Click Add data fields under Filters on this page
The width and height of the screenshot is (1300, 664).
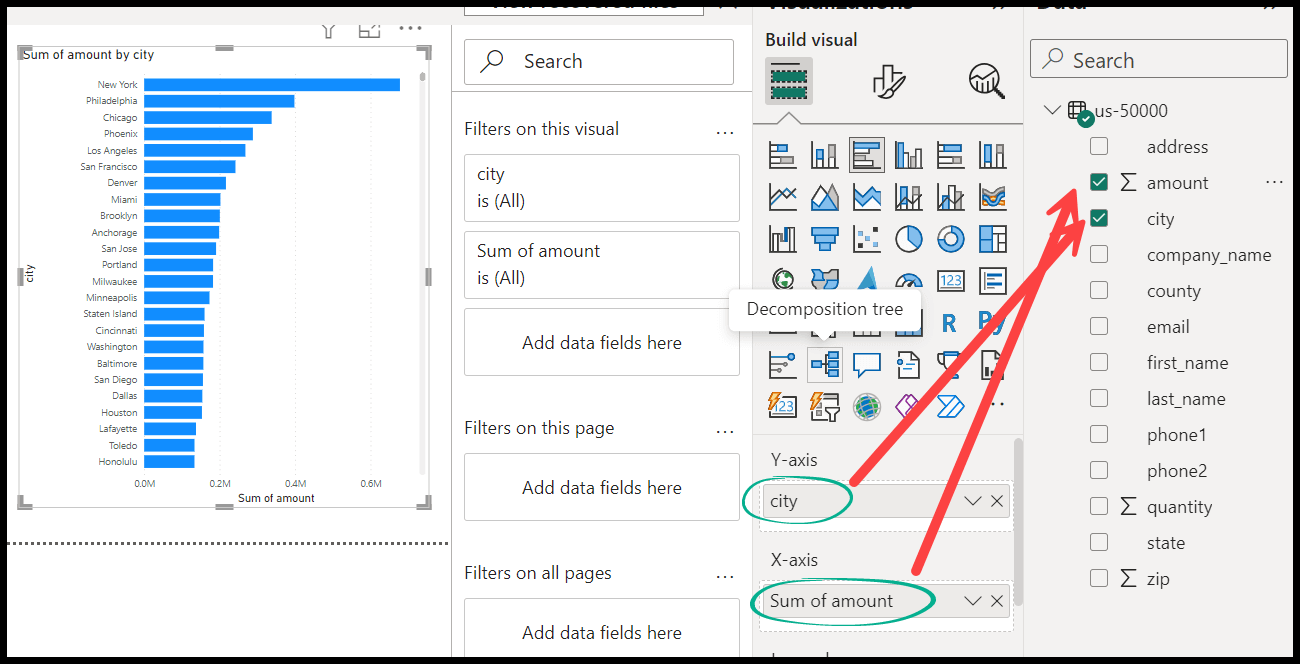coord(602,487)
